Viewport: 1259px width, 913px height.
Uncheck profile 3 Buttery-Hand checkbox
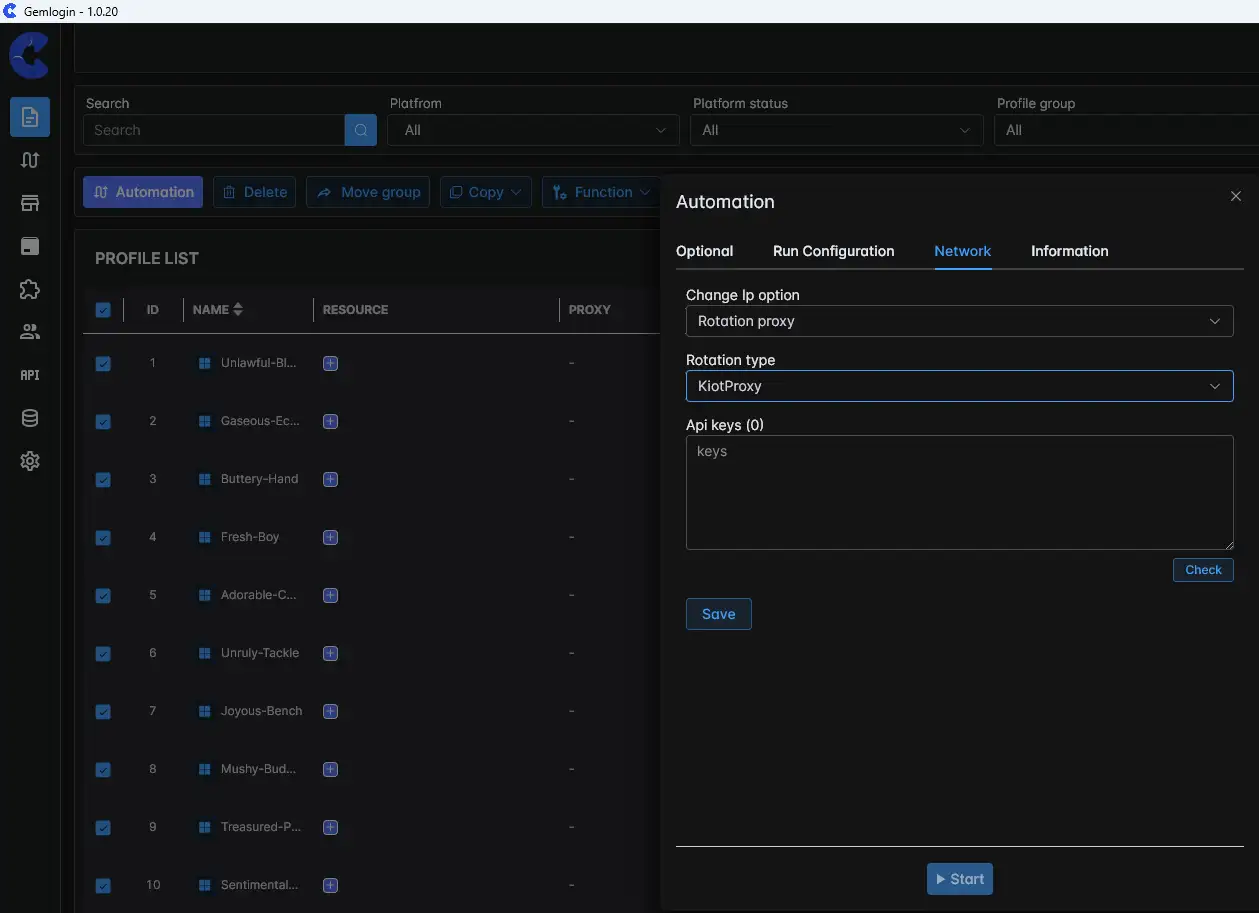pyautogui.click(x=103, y=480)
